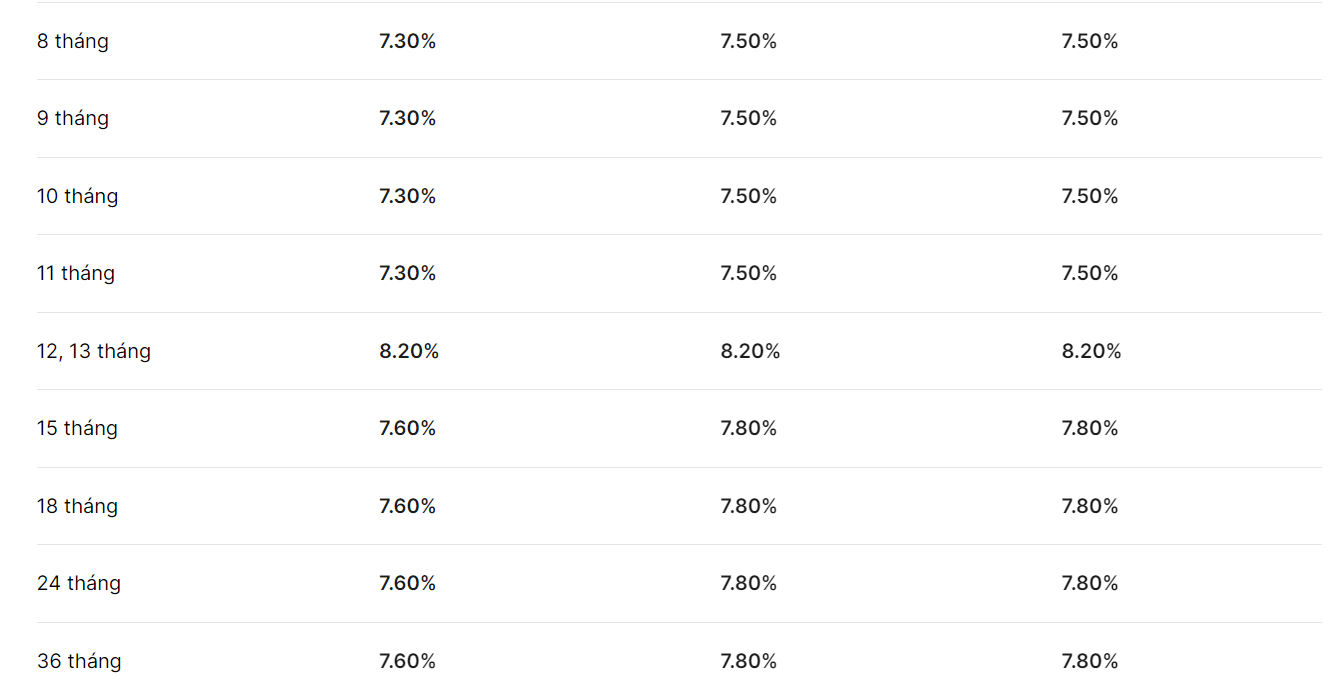The height and width of the screenshot is (692, 1336).
Task: Click the "24 tháng" term label
Action: tap(79, 584)
